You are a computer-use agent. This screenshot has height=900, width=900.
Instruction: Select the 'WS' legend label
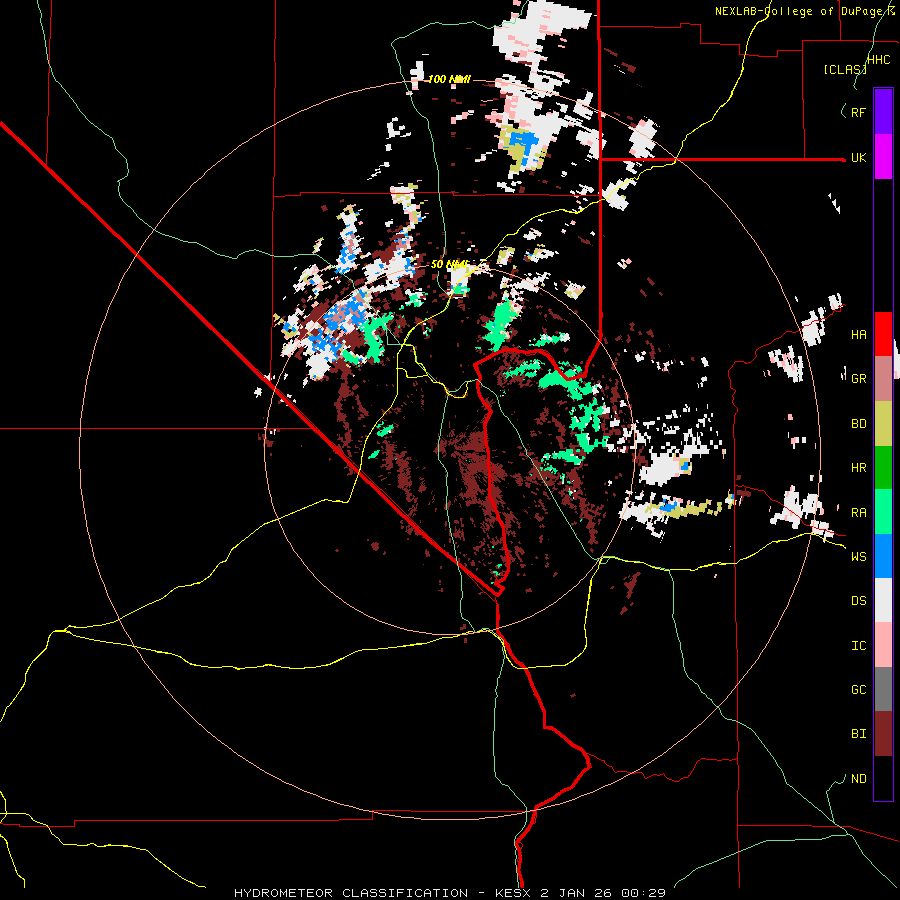click(x=858, y=557)
